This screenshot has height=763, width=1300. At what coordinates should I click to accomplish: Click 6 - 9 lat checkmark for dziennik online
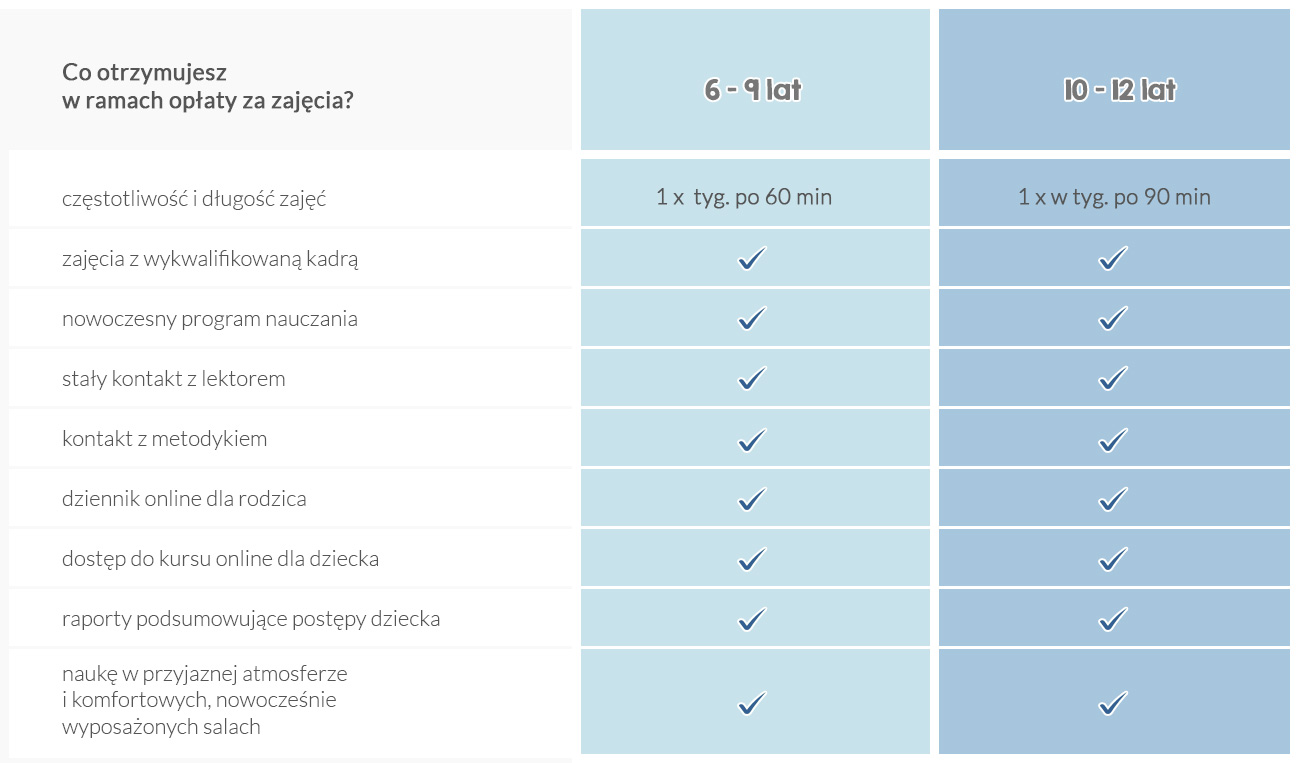(x=752, y=498)
